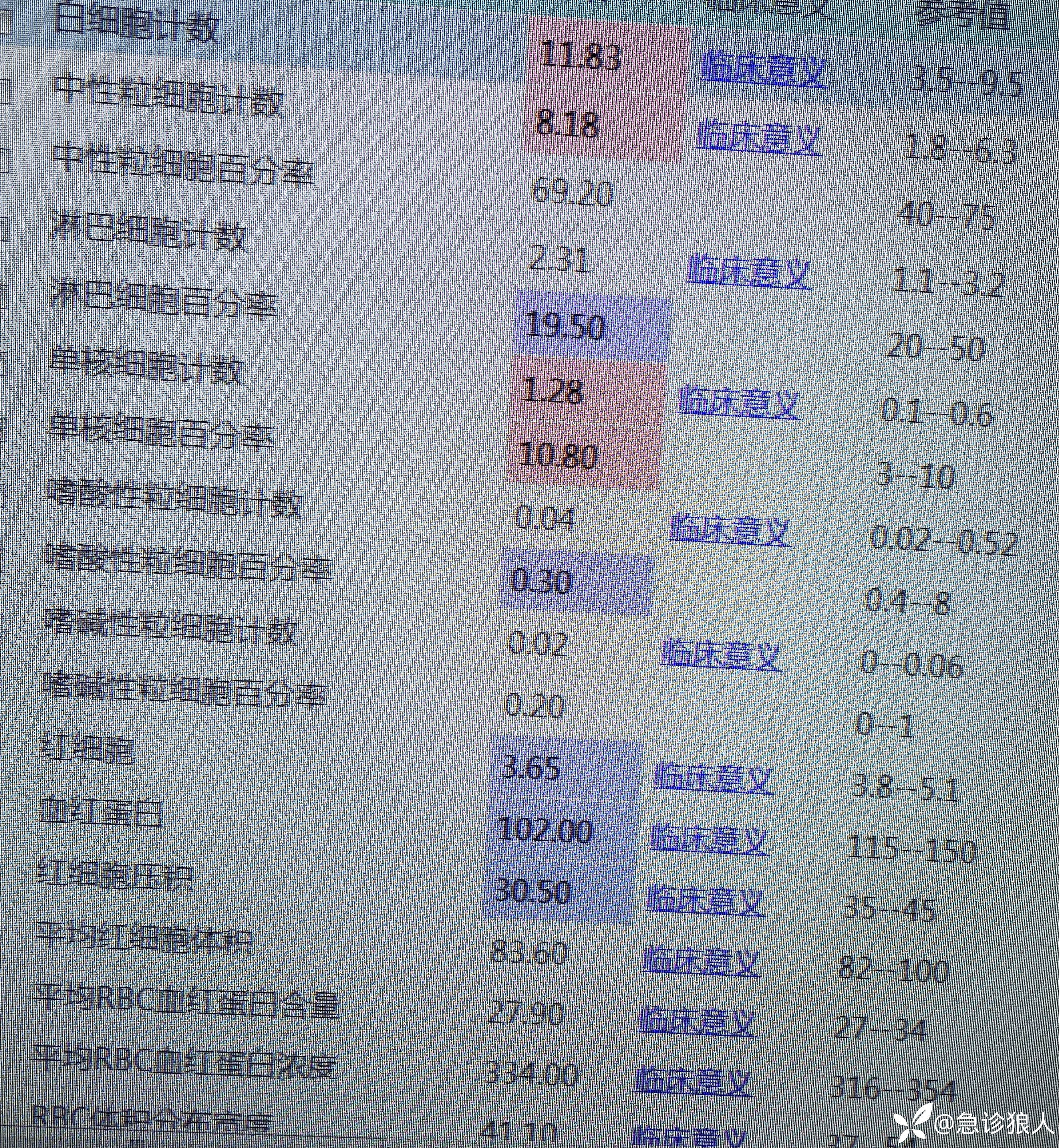Click 临床意义 link for 嗜酸性粒细胞计数

730,530
